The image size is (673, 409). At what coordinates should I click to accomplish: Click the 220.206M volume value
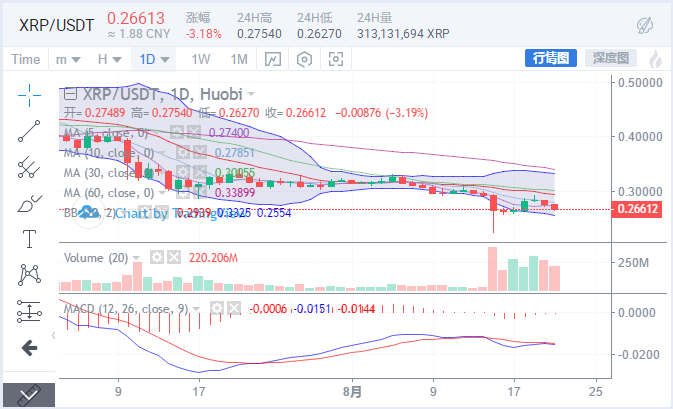213,258
